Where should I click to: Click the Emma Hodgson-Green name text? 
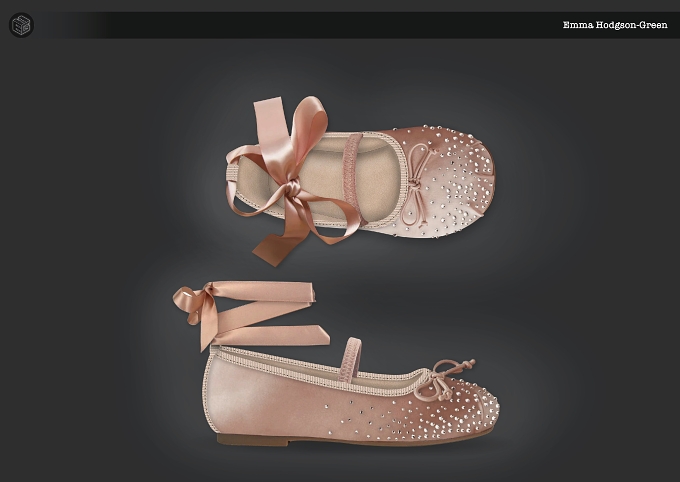615,25
